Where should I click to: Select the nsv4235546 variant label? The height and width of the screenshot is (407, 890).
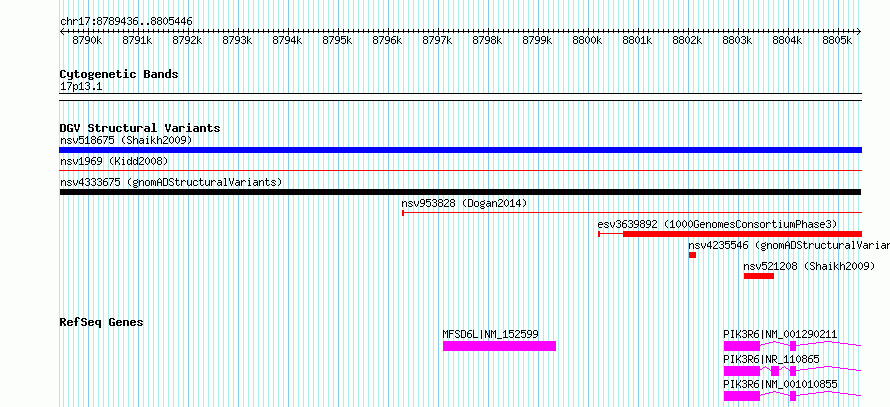(x=789, y=245)
